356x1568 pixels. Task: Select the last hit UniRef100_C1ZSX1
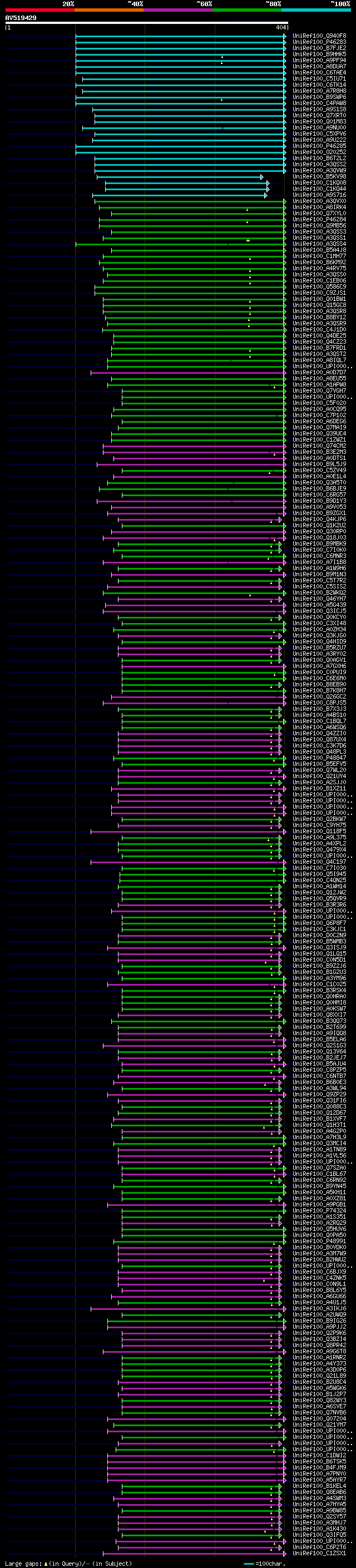319,1554
